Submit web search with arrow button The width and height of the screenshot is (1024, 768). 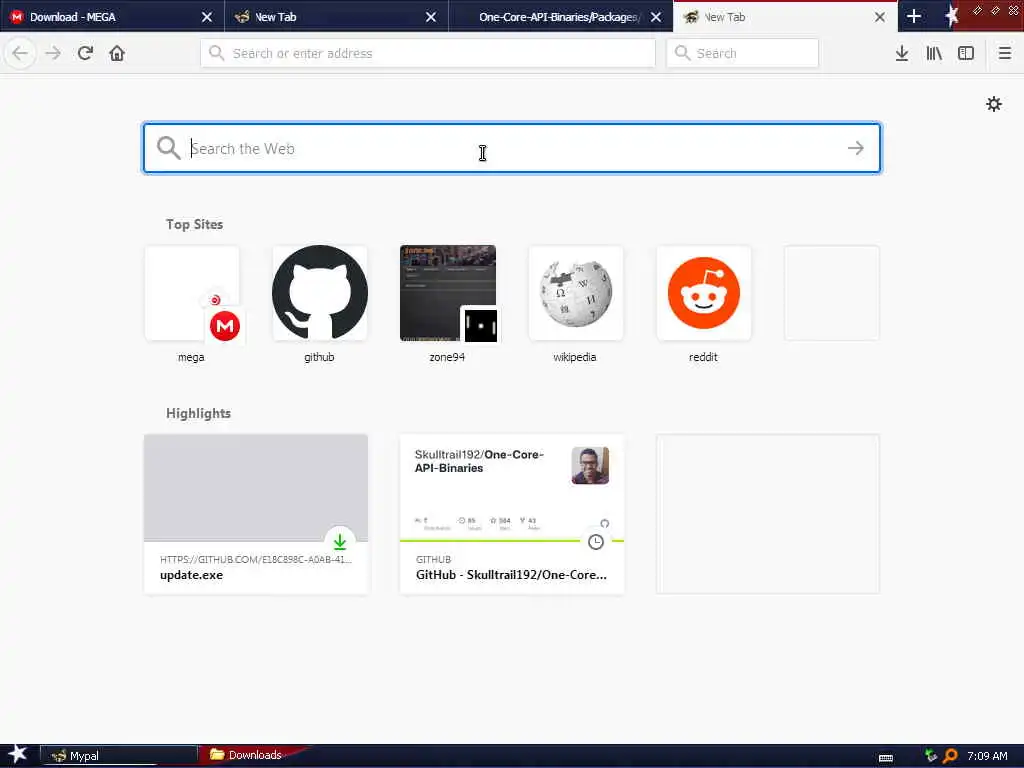click(856, 148)
